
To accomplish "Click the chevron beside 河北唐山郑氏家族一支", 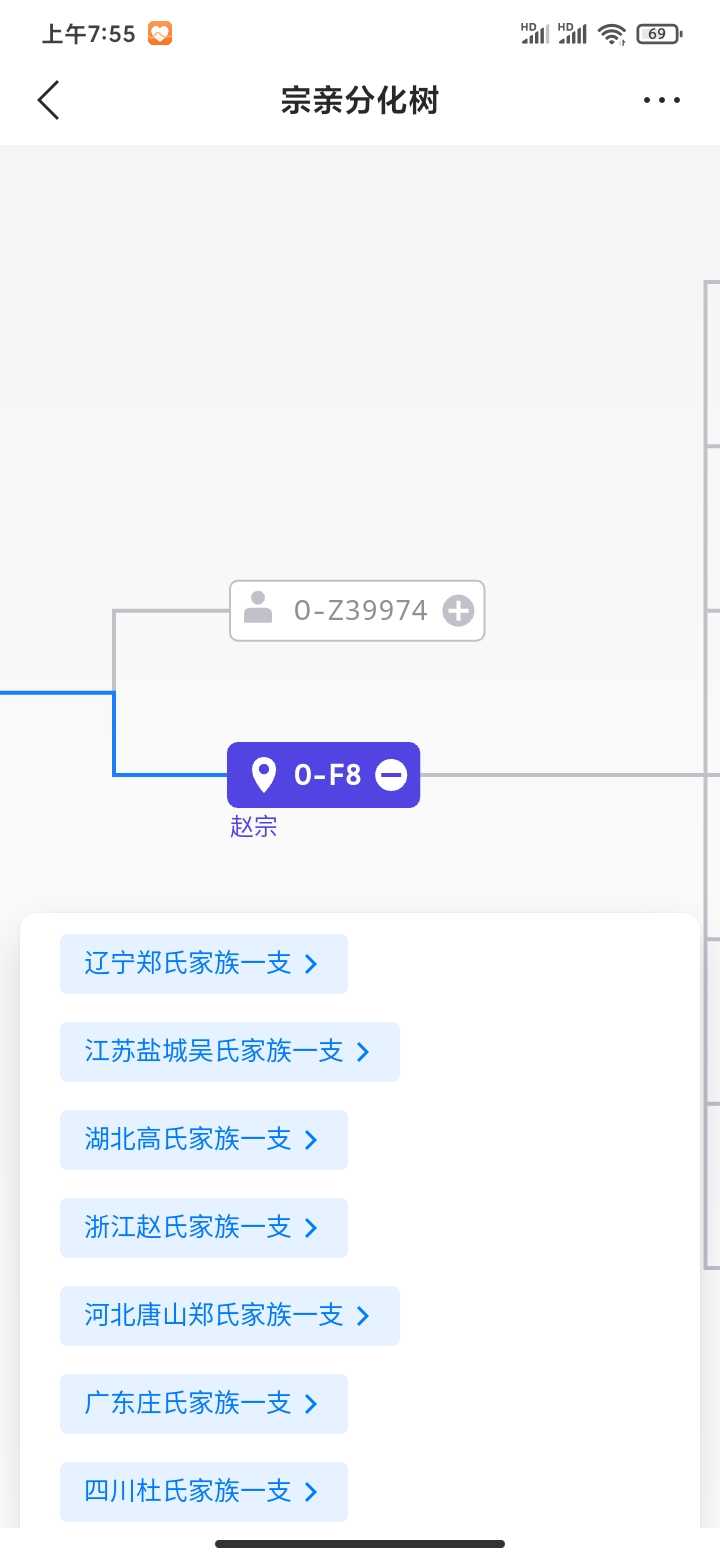I will pyautogui.click(x=363, y=1316).
